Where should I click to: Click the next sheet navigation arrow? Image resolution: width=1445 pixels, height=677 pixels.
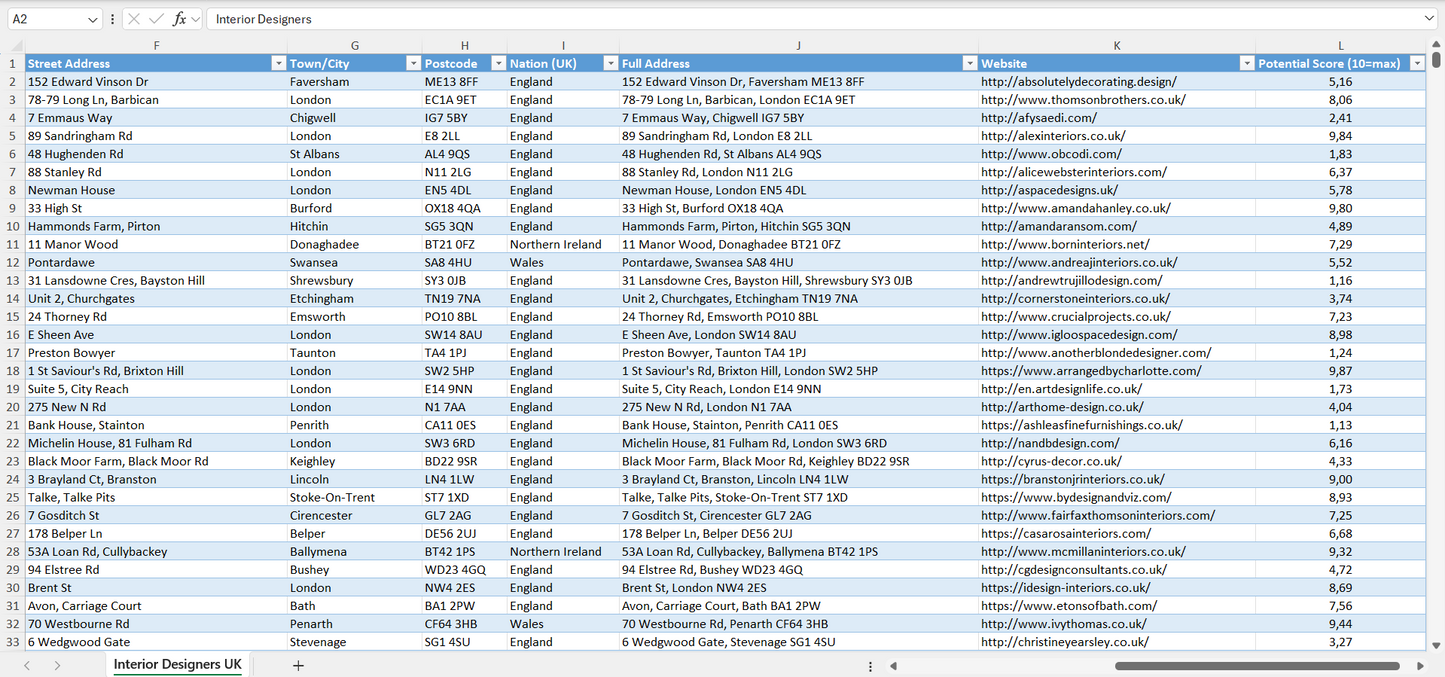pos(57,665)
